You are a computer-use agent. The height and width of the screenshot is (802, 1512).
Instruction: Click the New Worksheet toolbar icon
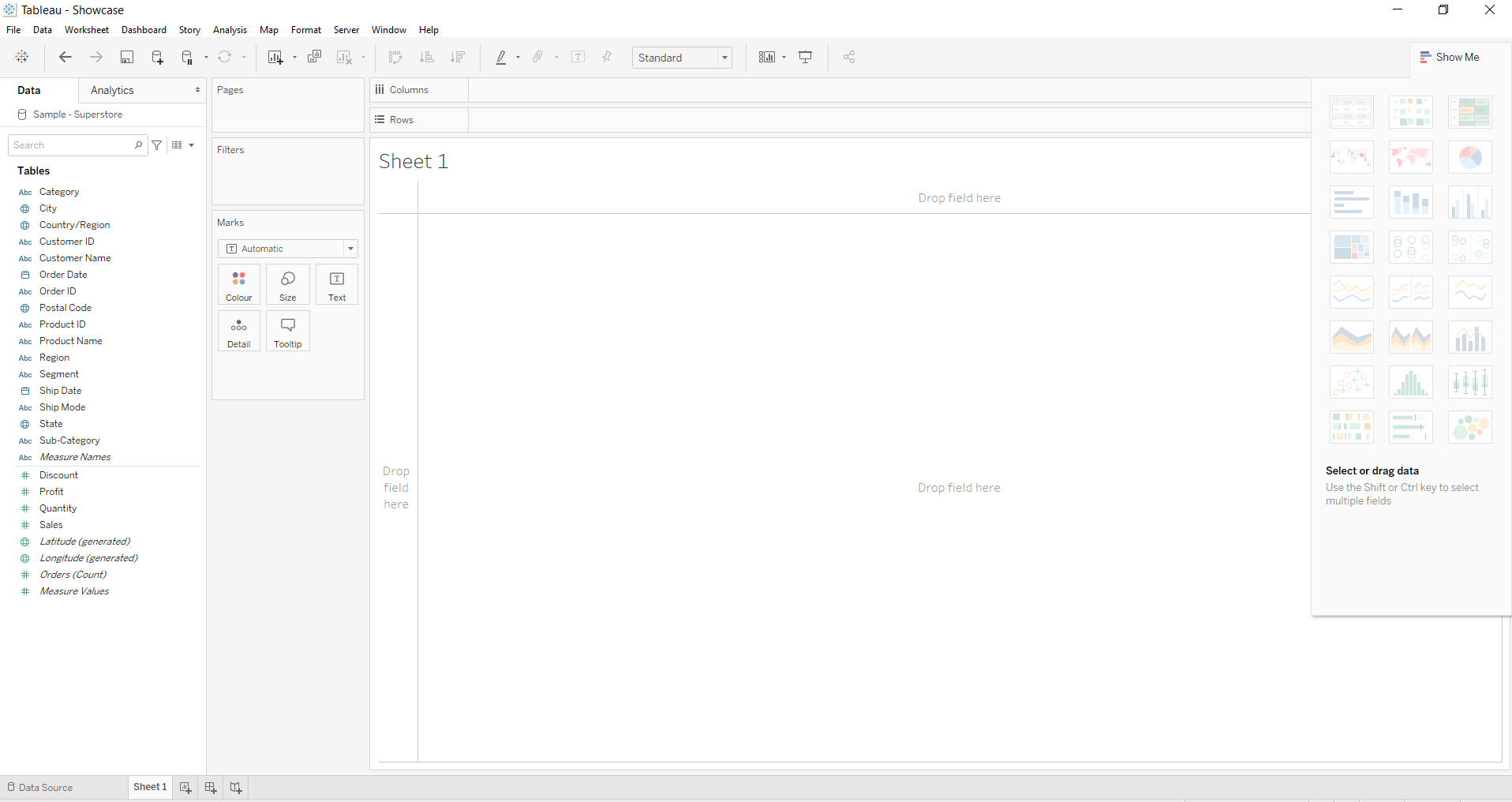pyautogui.click(x=275, y=57)
